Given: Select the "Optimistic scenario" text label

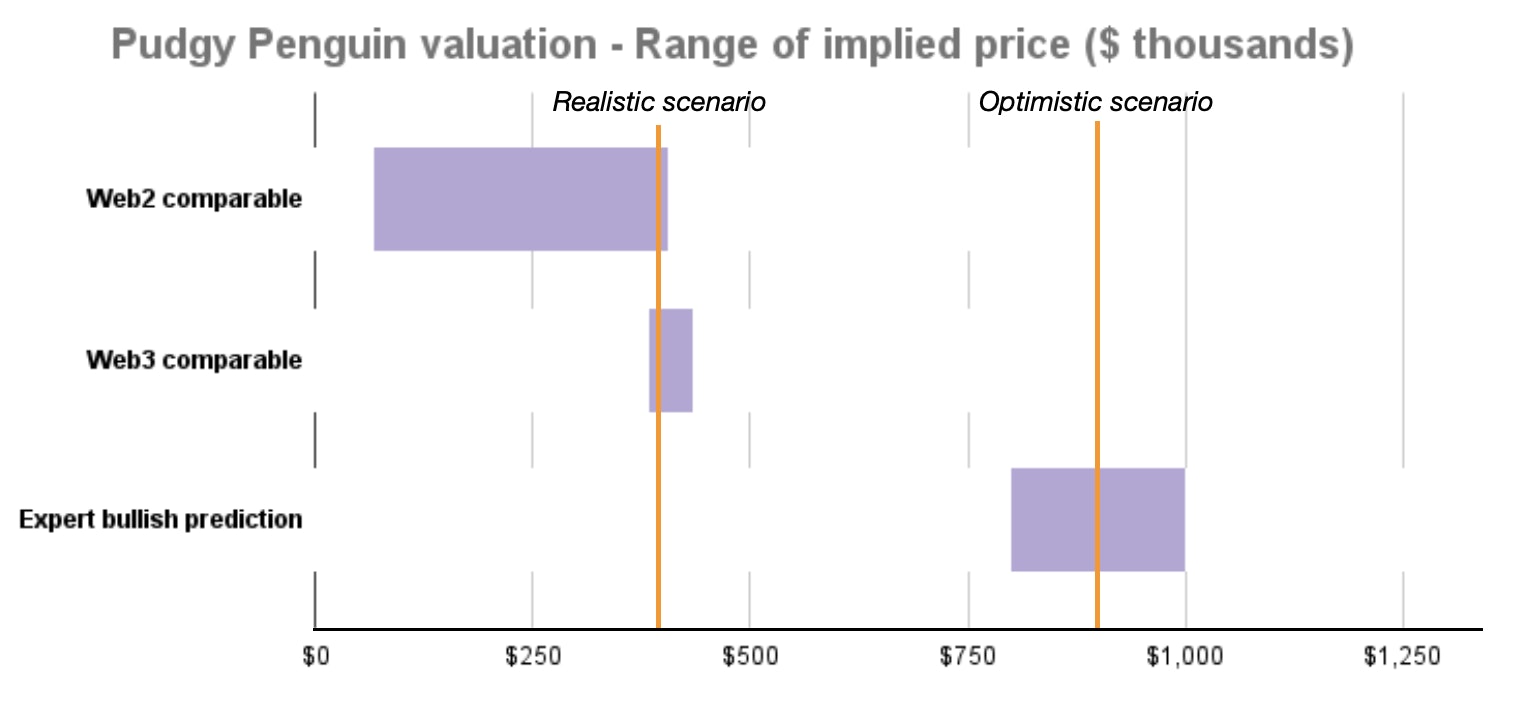Looking at the screenshot, I should (1095, 102).
